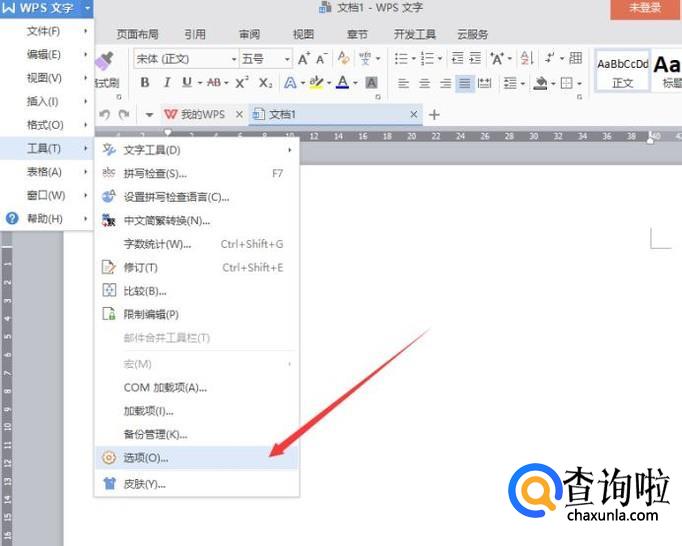Apply superscript X² formatting
This screenshot has width=682, height=546.
point(243,83)
